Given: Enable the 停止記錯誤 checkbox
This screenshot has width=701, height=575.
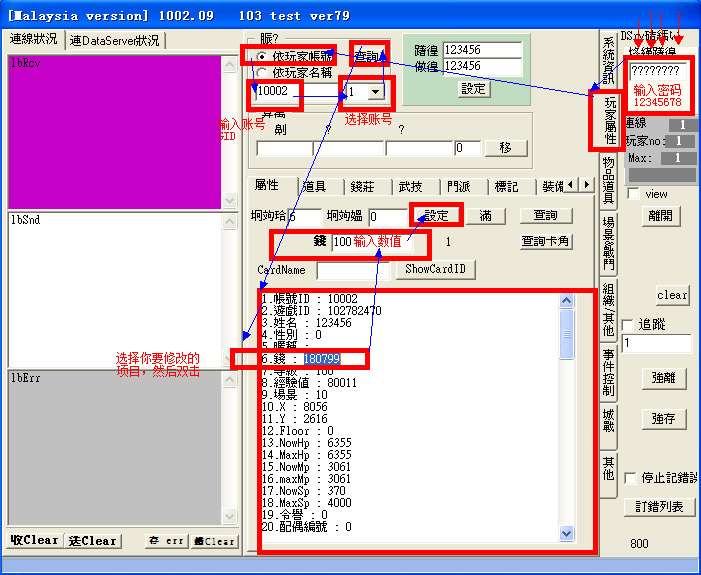Looking at the screenshot, I should pyautogui.click(x=630, y=478).
